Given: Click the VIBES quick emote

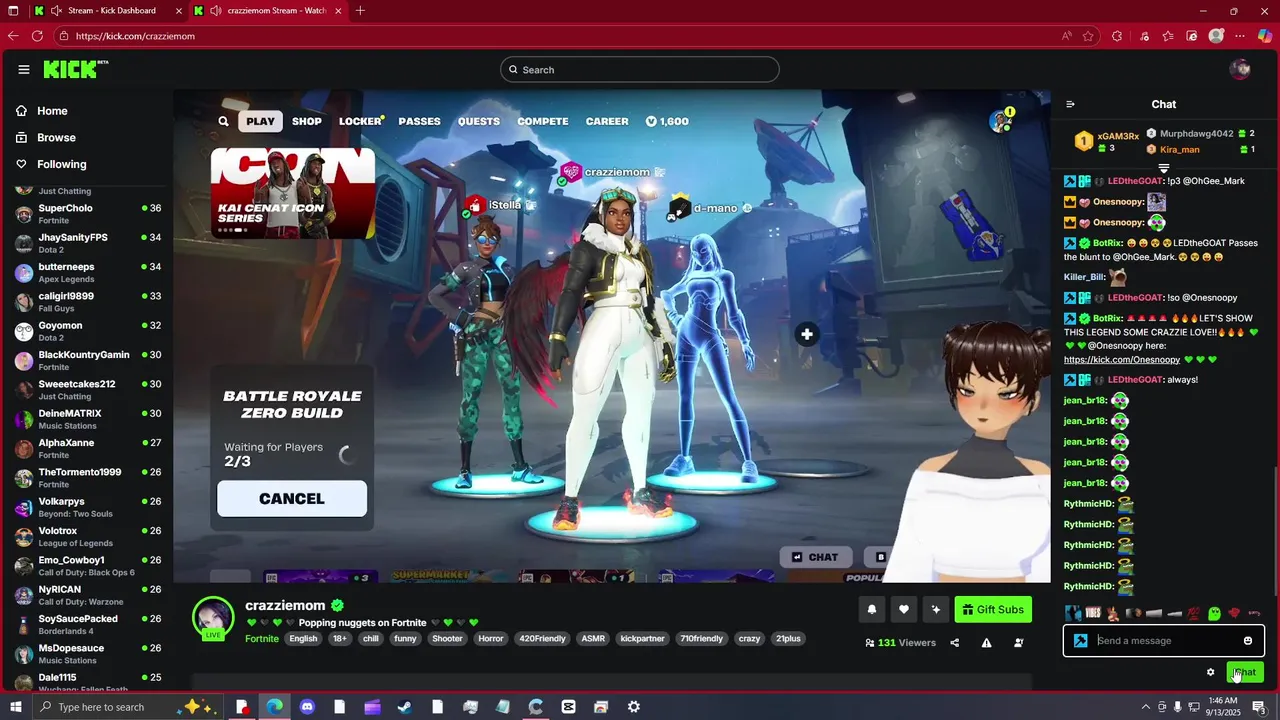Looking at the screenshot, I should click(x=1093, y=613).
